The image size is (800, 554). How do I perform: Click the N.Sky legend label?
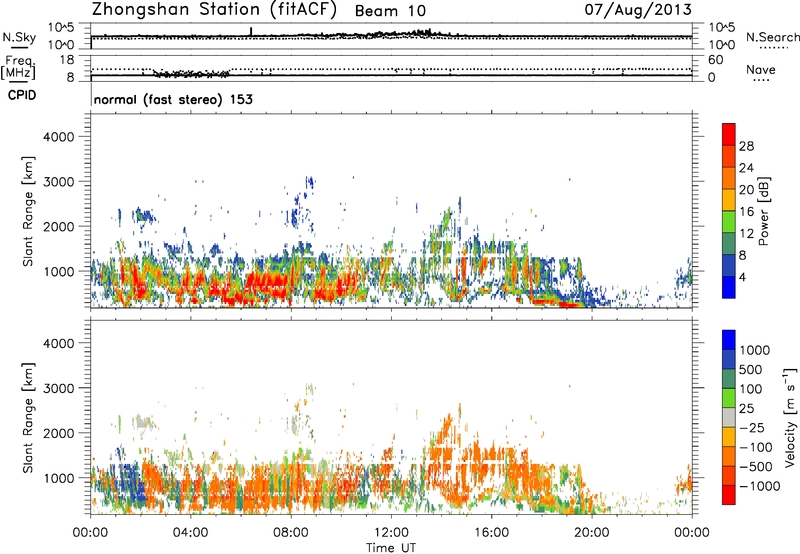[x=19, y=37]
